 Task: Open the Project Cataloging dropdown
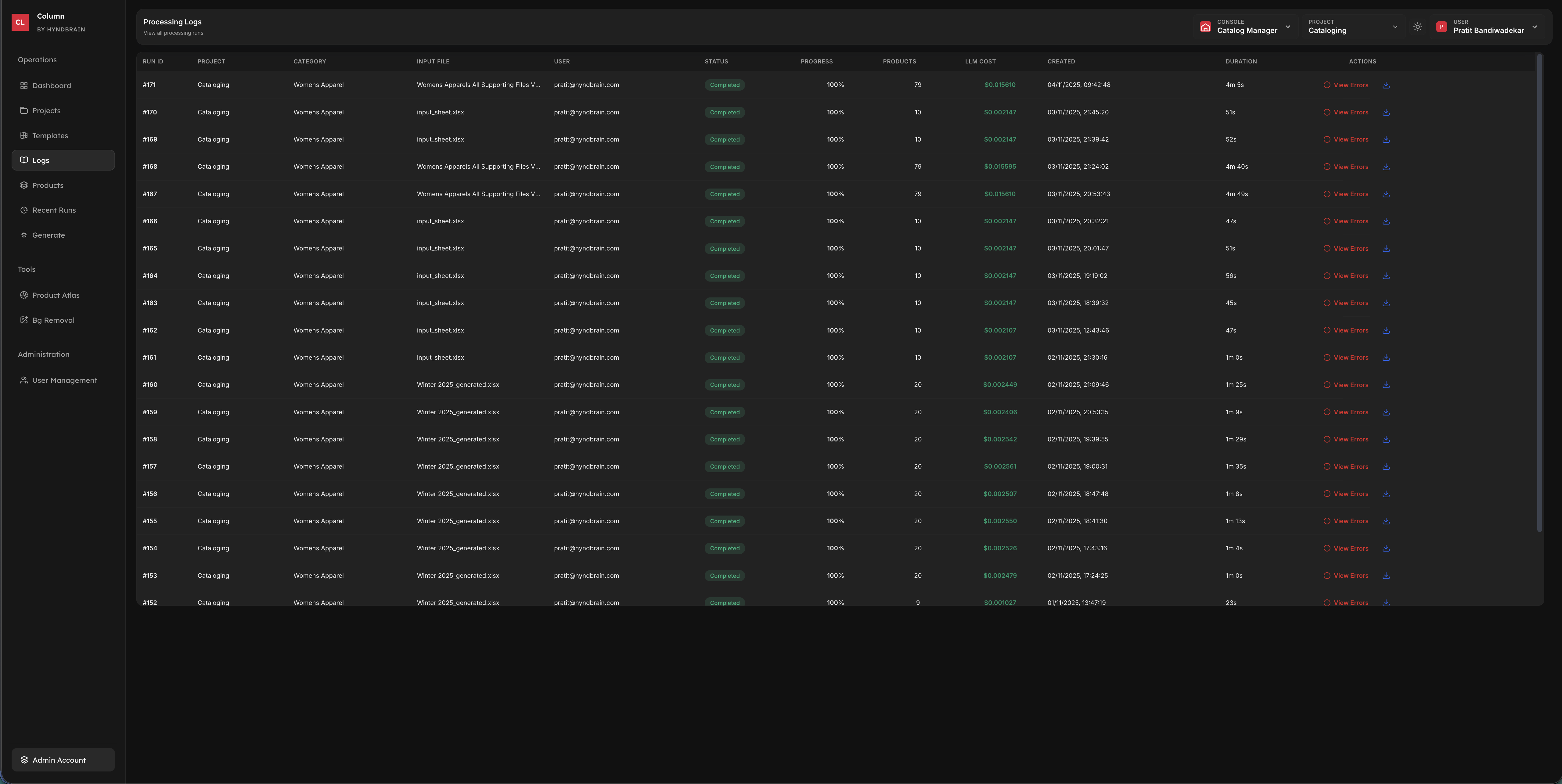pos(1395,27)
